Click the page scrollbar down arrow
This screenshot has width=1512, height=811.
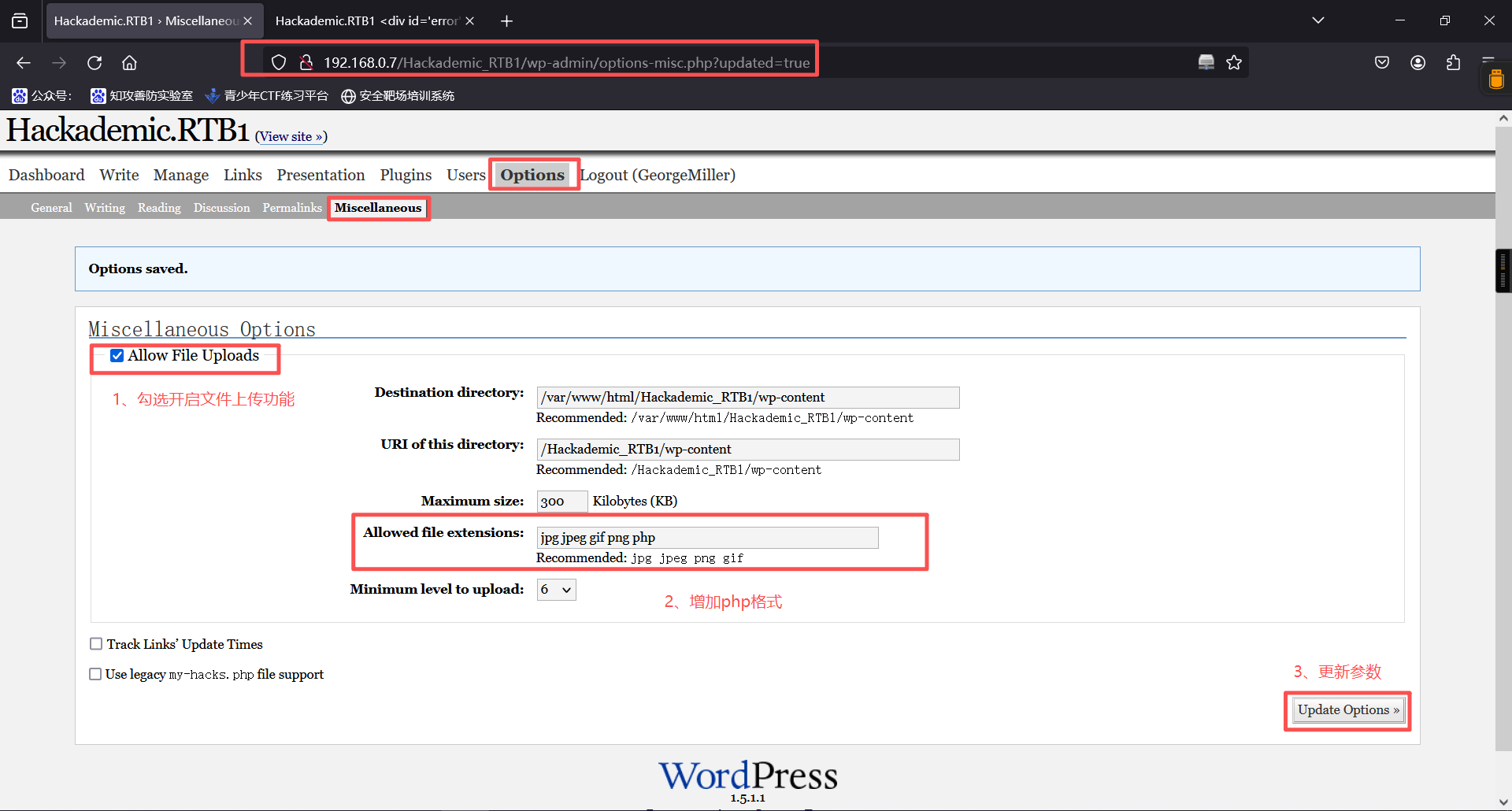[x=1504, y=802]
